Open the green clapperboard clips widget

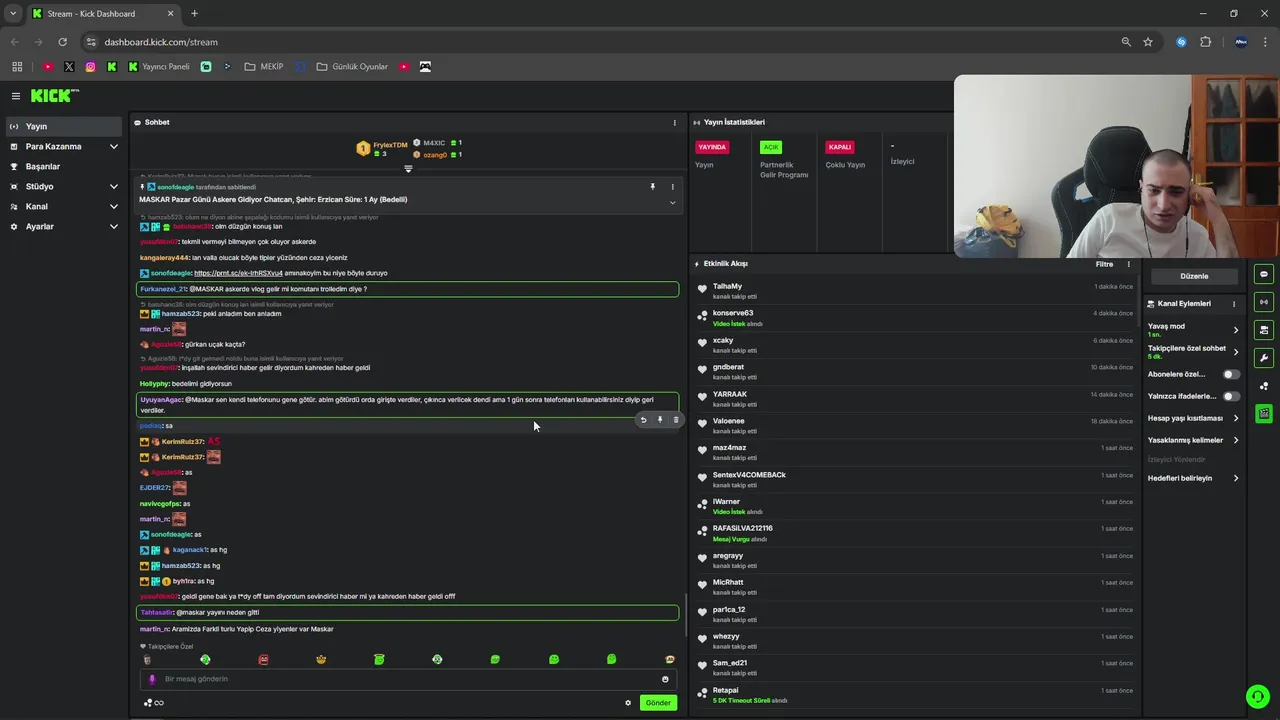(x=1264, y=413)
